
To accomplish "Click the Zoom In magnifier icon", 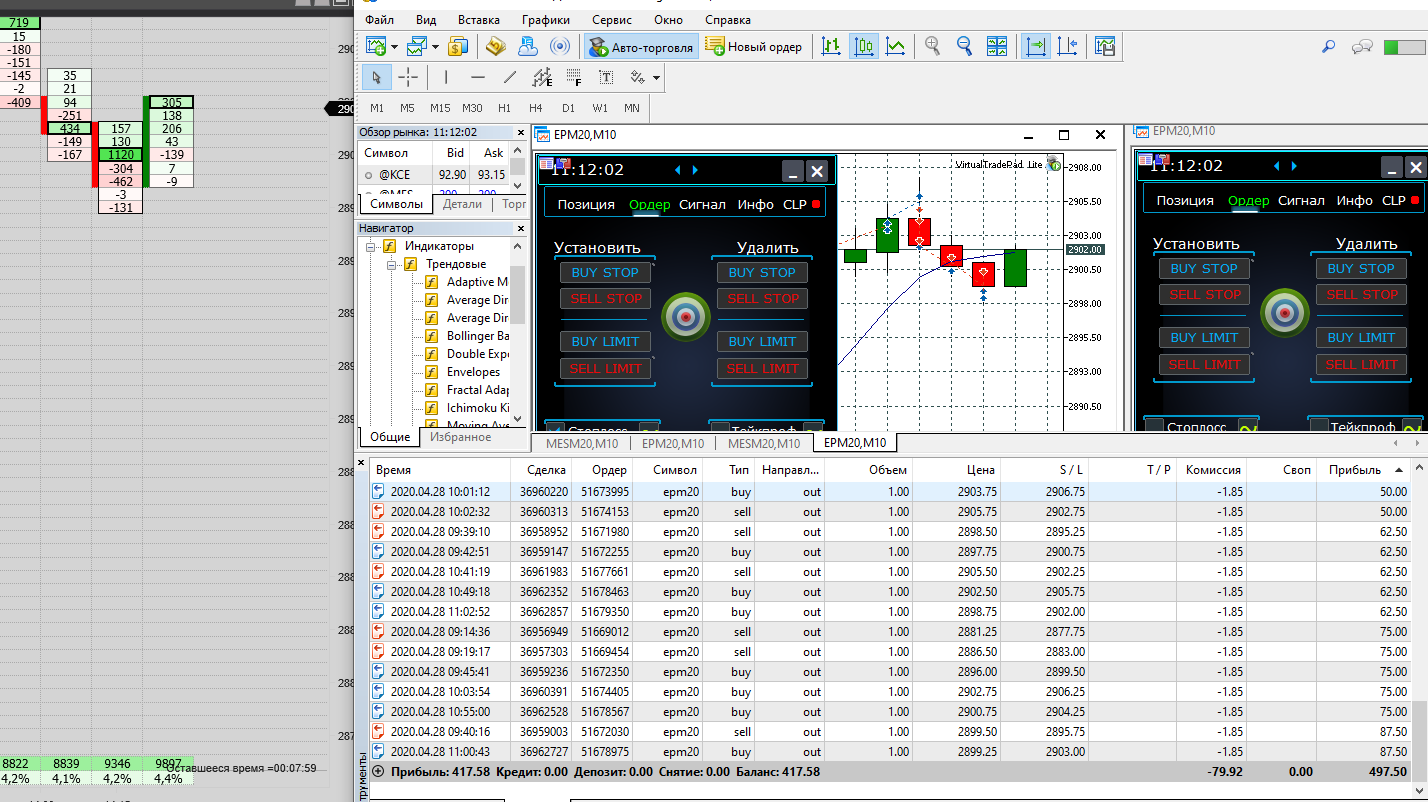I will click(x=933, y=46).
